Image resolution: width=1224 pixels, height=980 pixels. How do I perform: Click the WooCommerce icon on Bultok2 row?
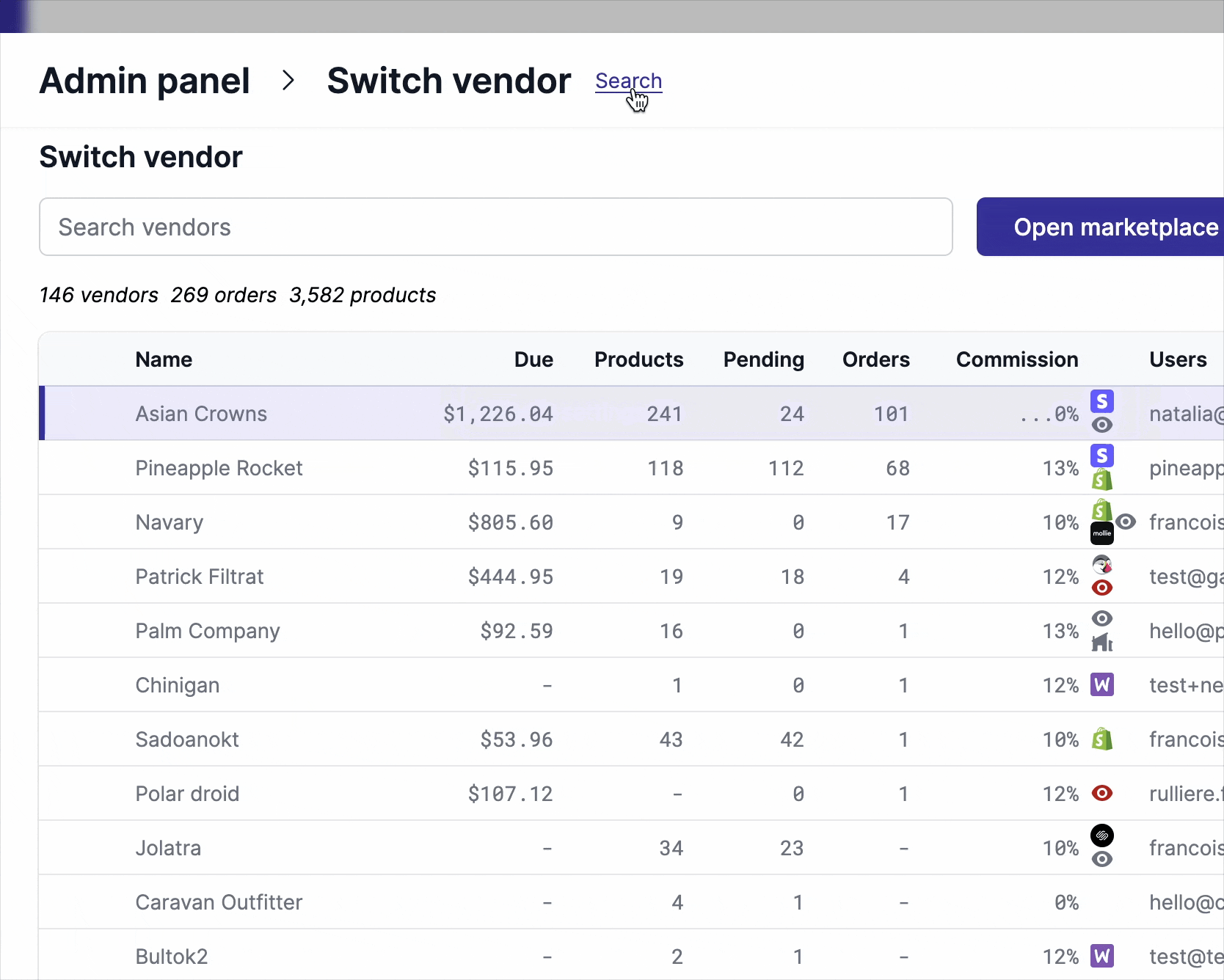click(x=1102, y=956)
